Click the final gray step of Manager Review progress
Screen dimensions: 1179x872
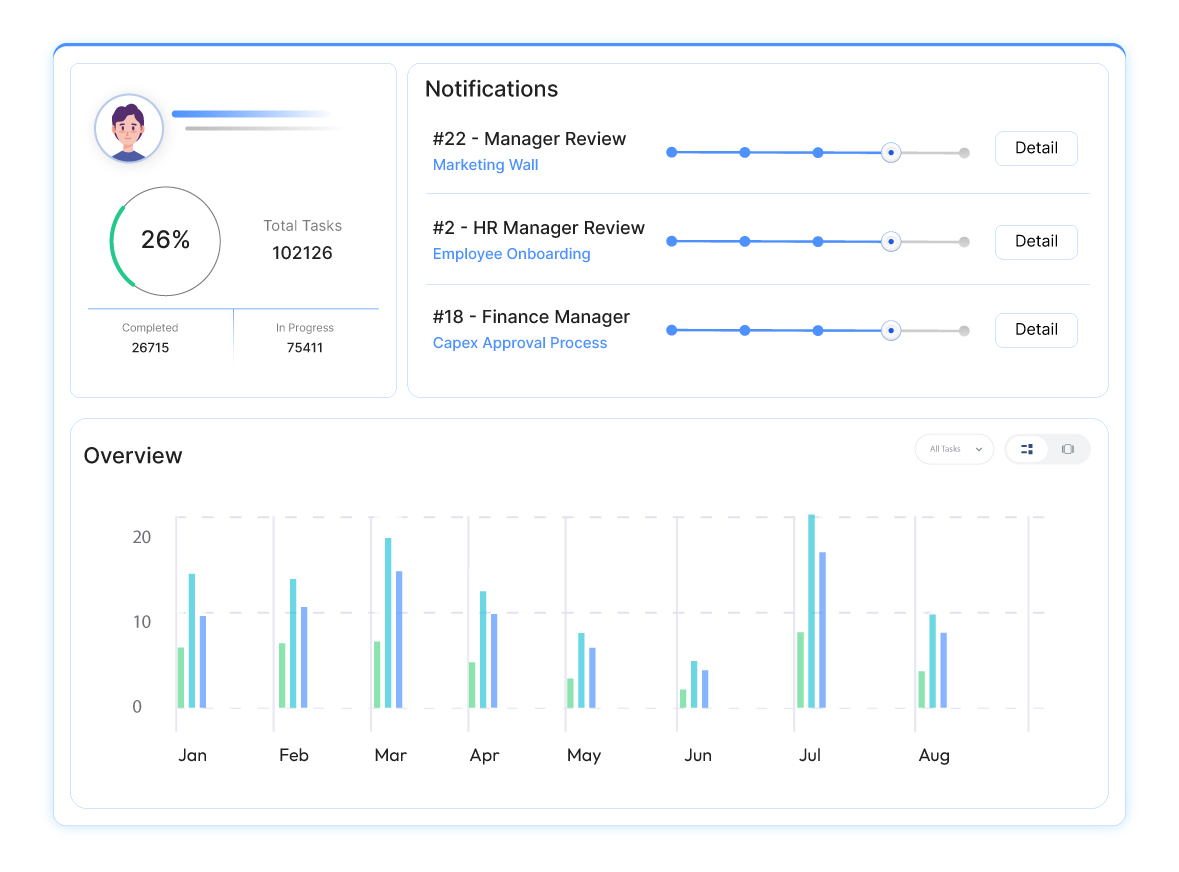[964, 153]
